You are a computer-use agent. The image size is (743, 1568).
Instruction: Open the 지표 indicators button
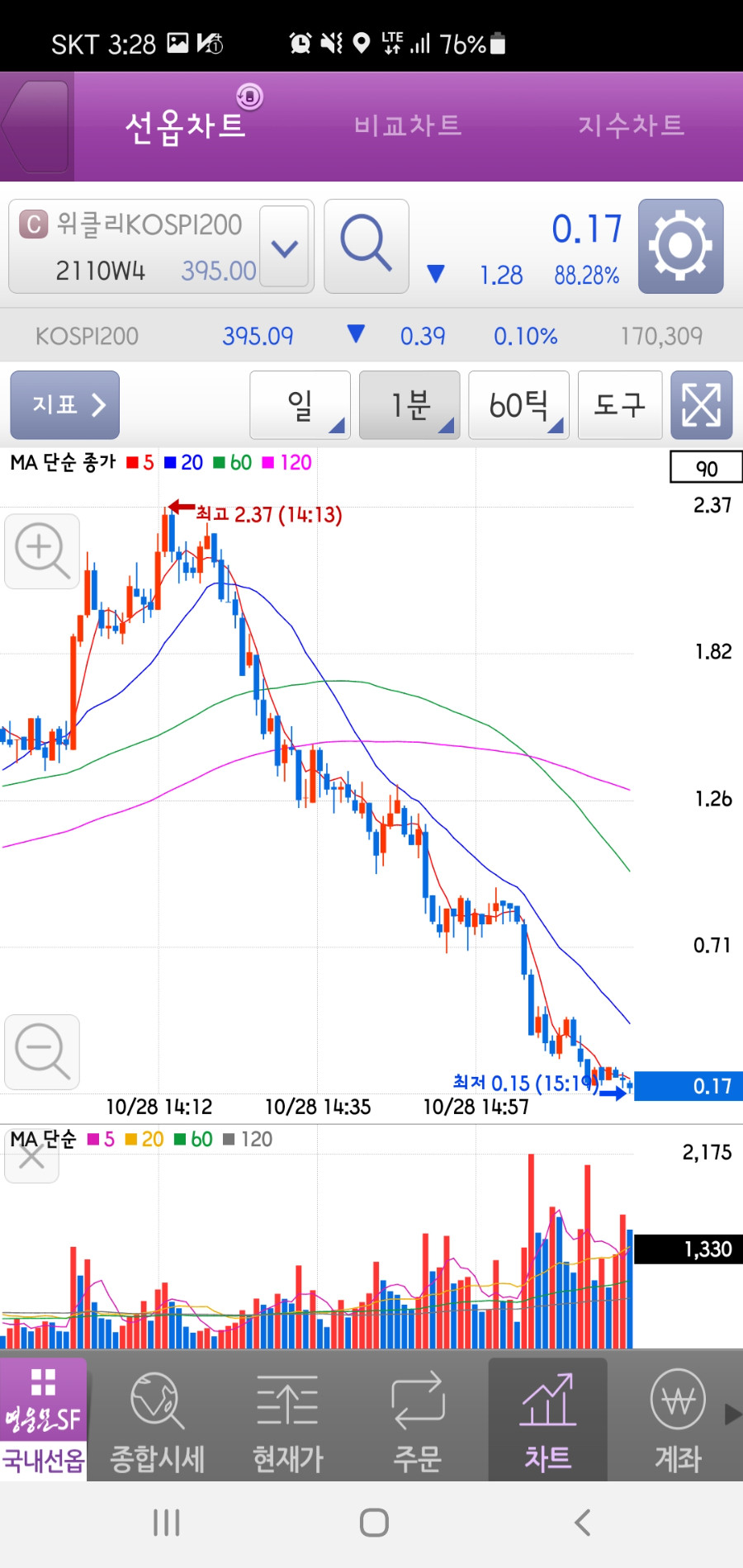coord(64,405)
